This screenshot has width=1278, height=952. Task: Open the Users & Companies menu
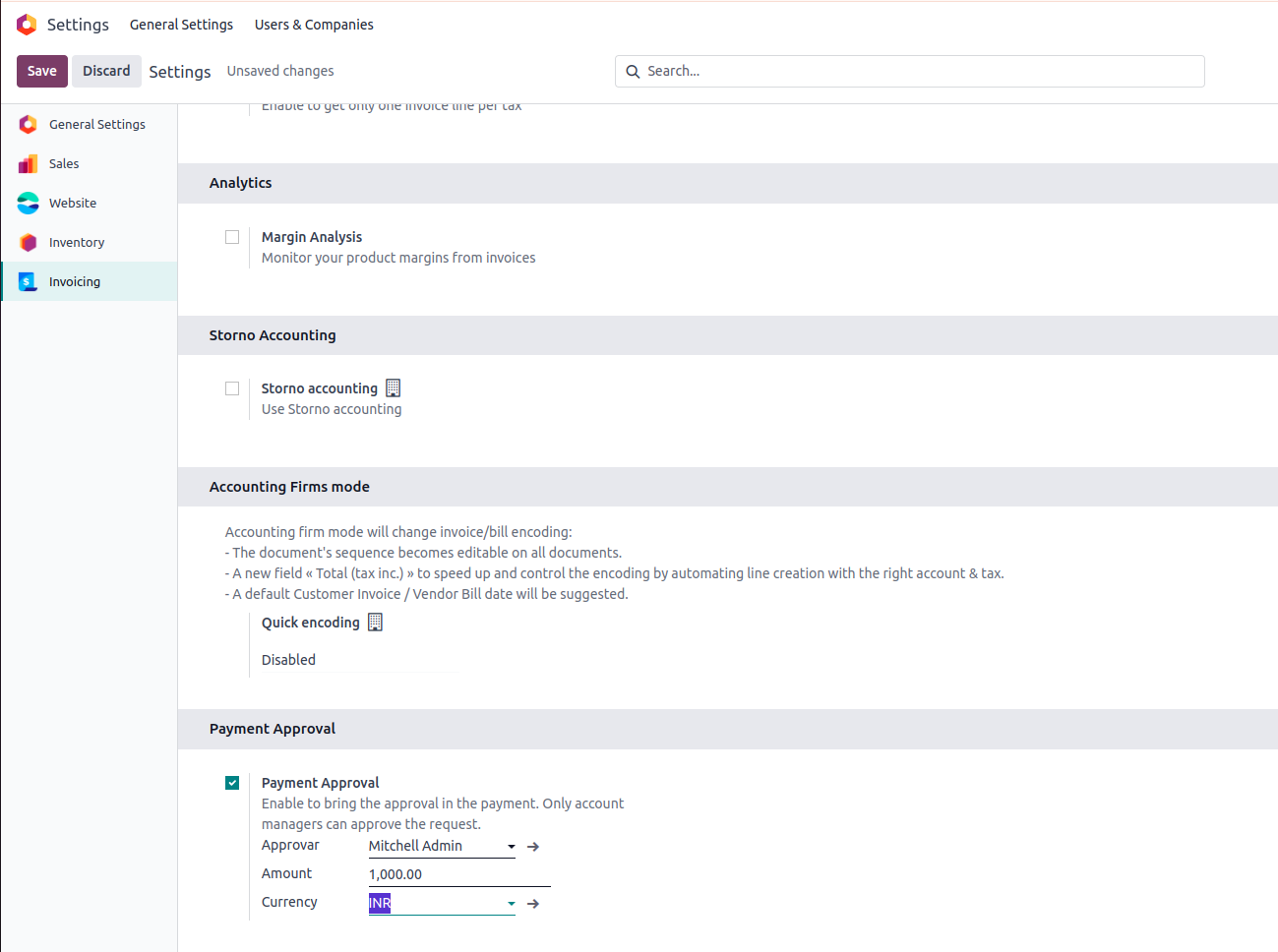click(314, 25)
